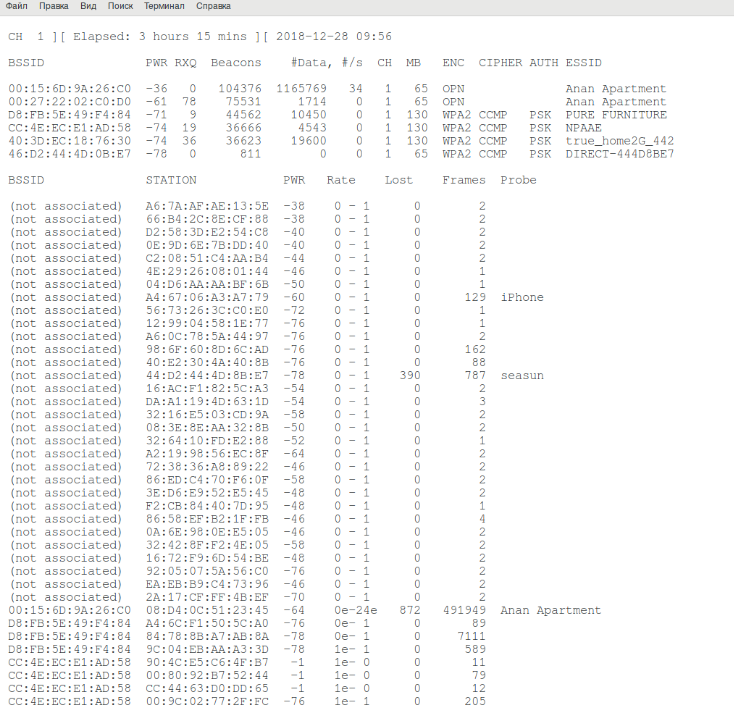Click the Frames value 491949

coord(464,610)
